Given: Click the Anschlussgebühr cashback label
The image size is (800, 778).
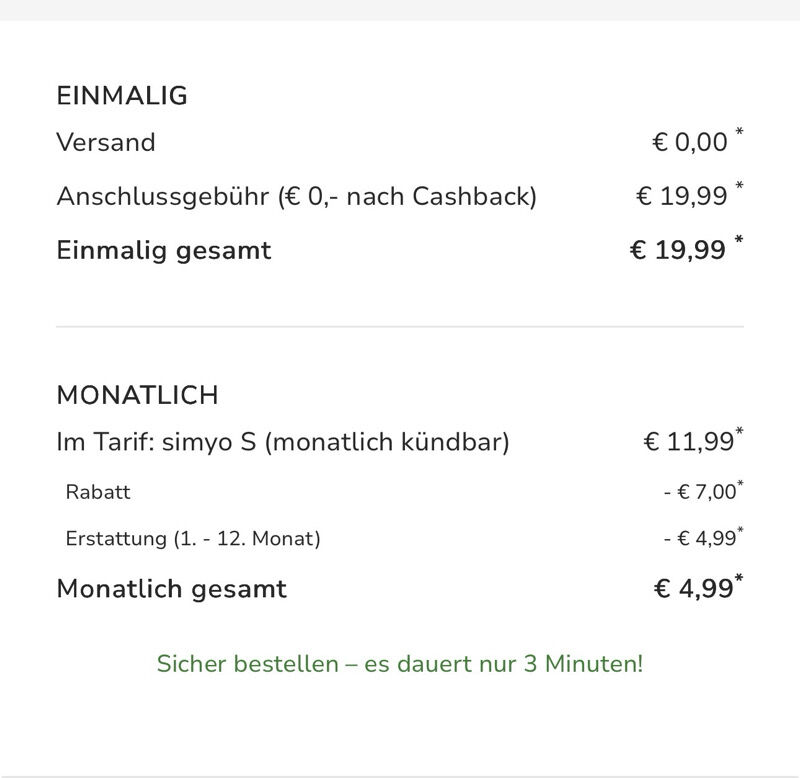Looking at the screenshot, I should 296,196.
